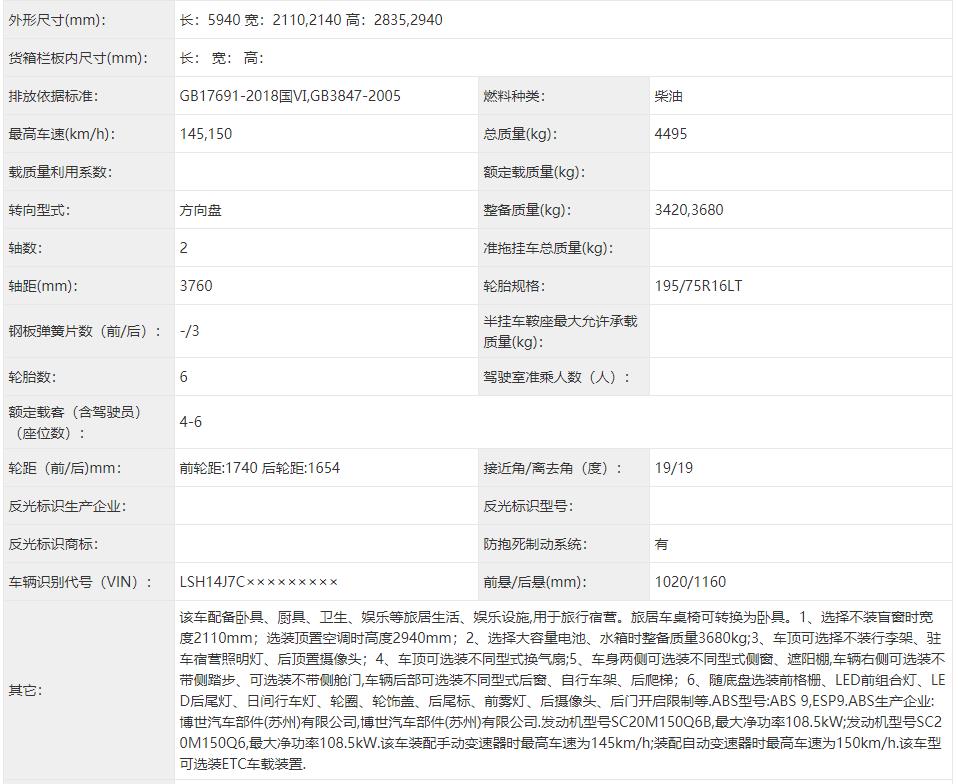Click the 反光标识商标 label
The height and width of the screenshot is (784, 958).
click(53, 544)
